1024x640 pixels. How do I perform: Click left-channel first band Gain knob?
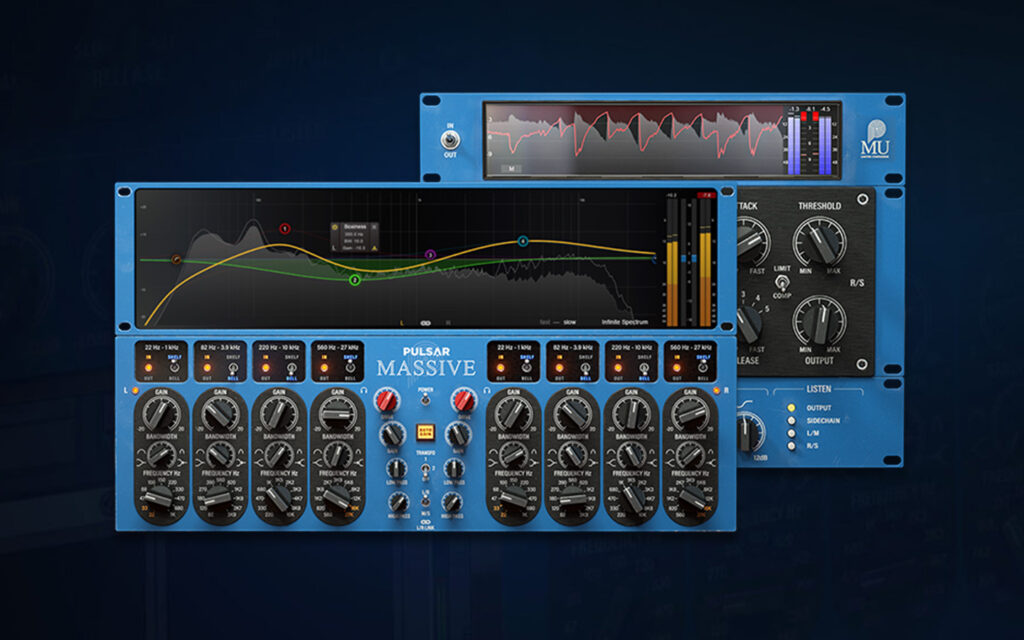point(161,413)
